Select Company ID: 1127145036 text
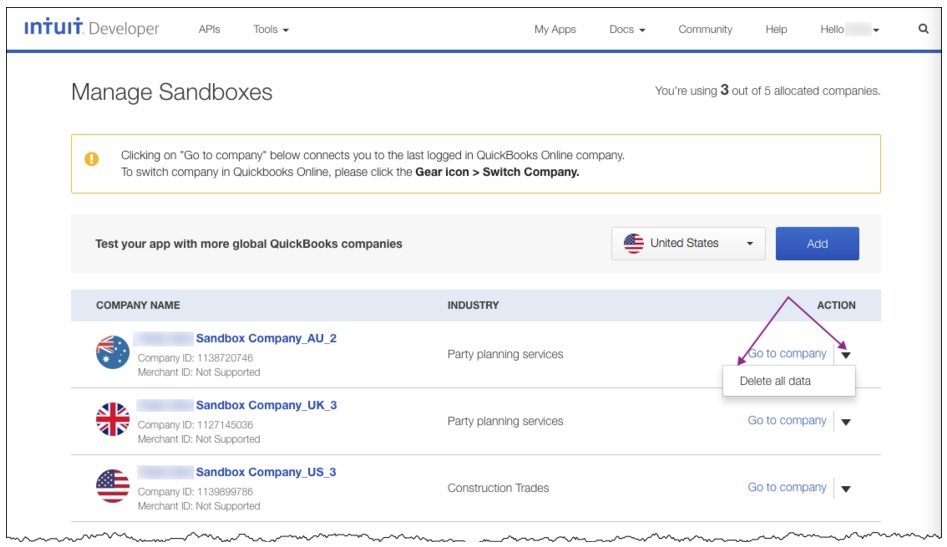The width and height of the screenshot is (947, 547). tap(195, 424)
